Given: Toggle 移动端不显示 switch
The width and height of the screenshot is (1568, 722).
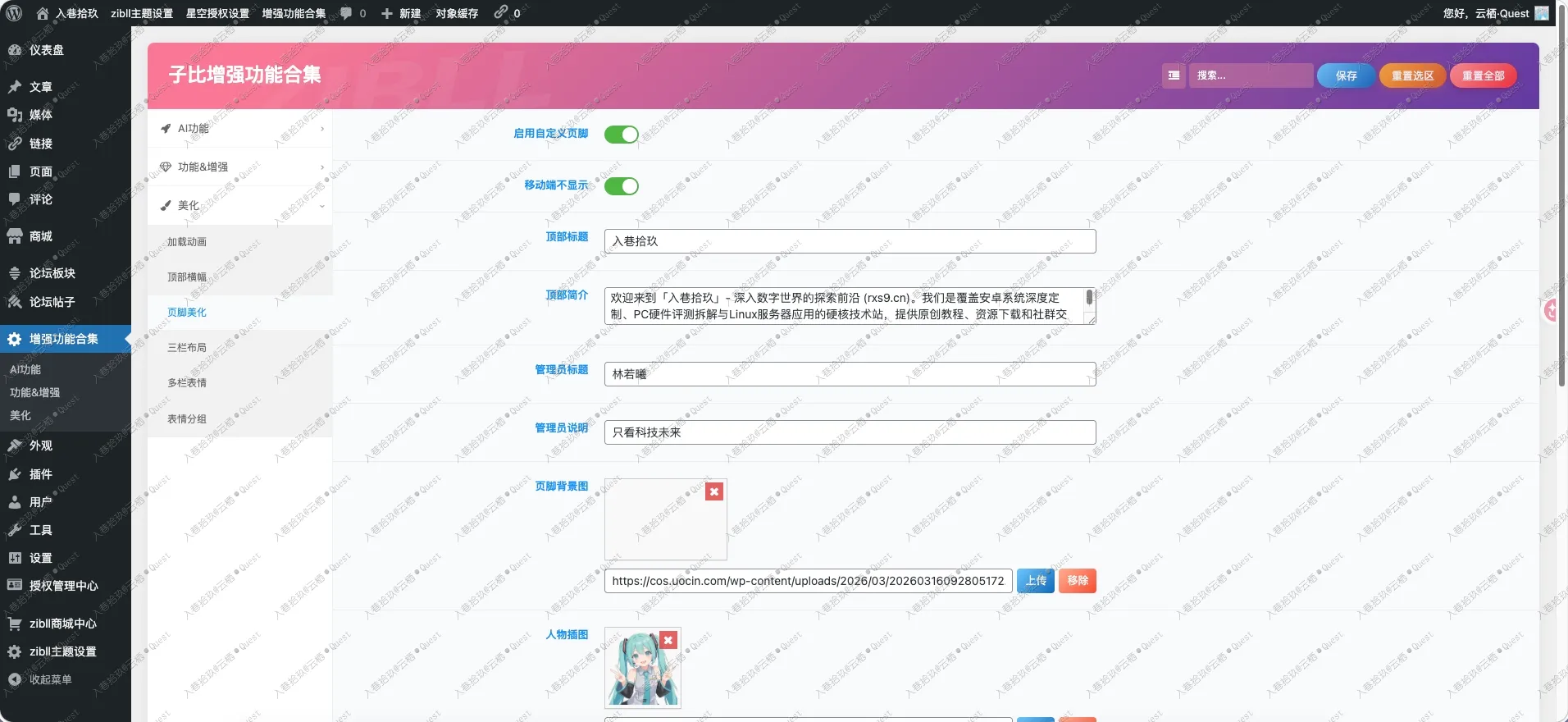Looking at the screenshot, I should [622, 186].
